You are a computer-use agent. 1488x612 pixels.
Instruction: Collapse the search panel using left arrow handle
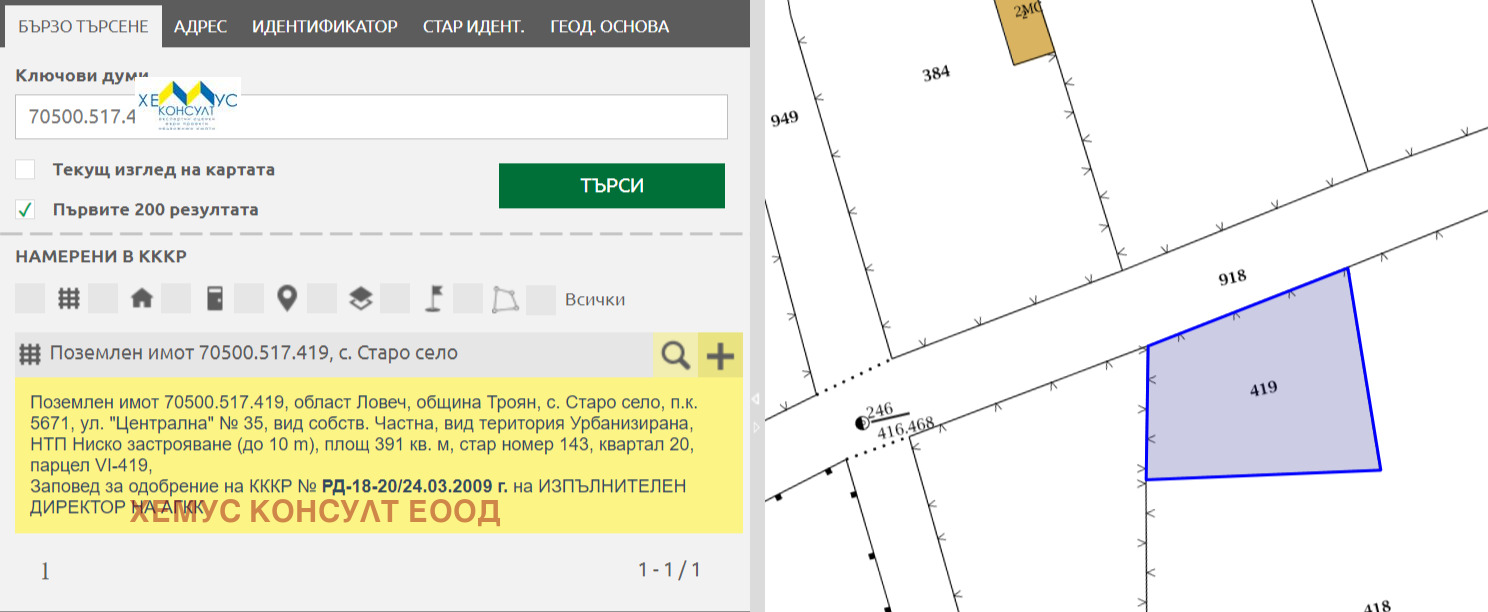[755, 399]
